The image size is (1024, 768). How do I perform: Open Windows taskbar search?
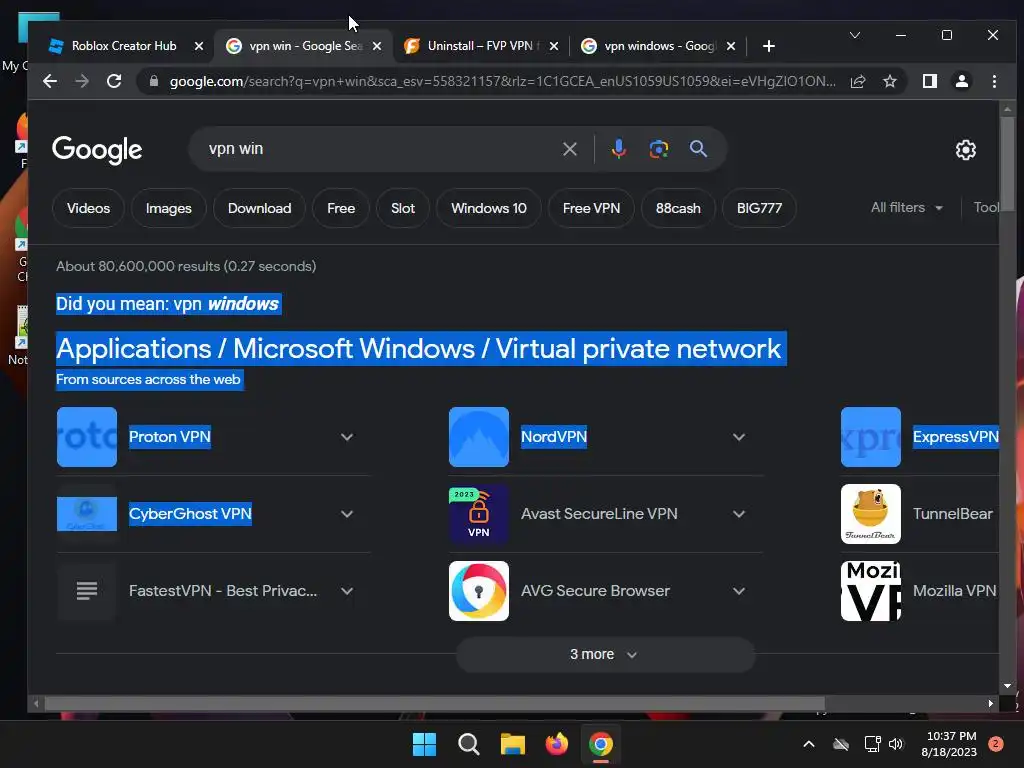coord(468,744)
